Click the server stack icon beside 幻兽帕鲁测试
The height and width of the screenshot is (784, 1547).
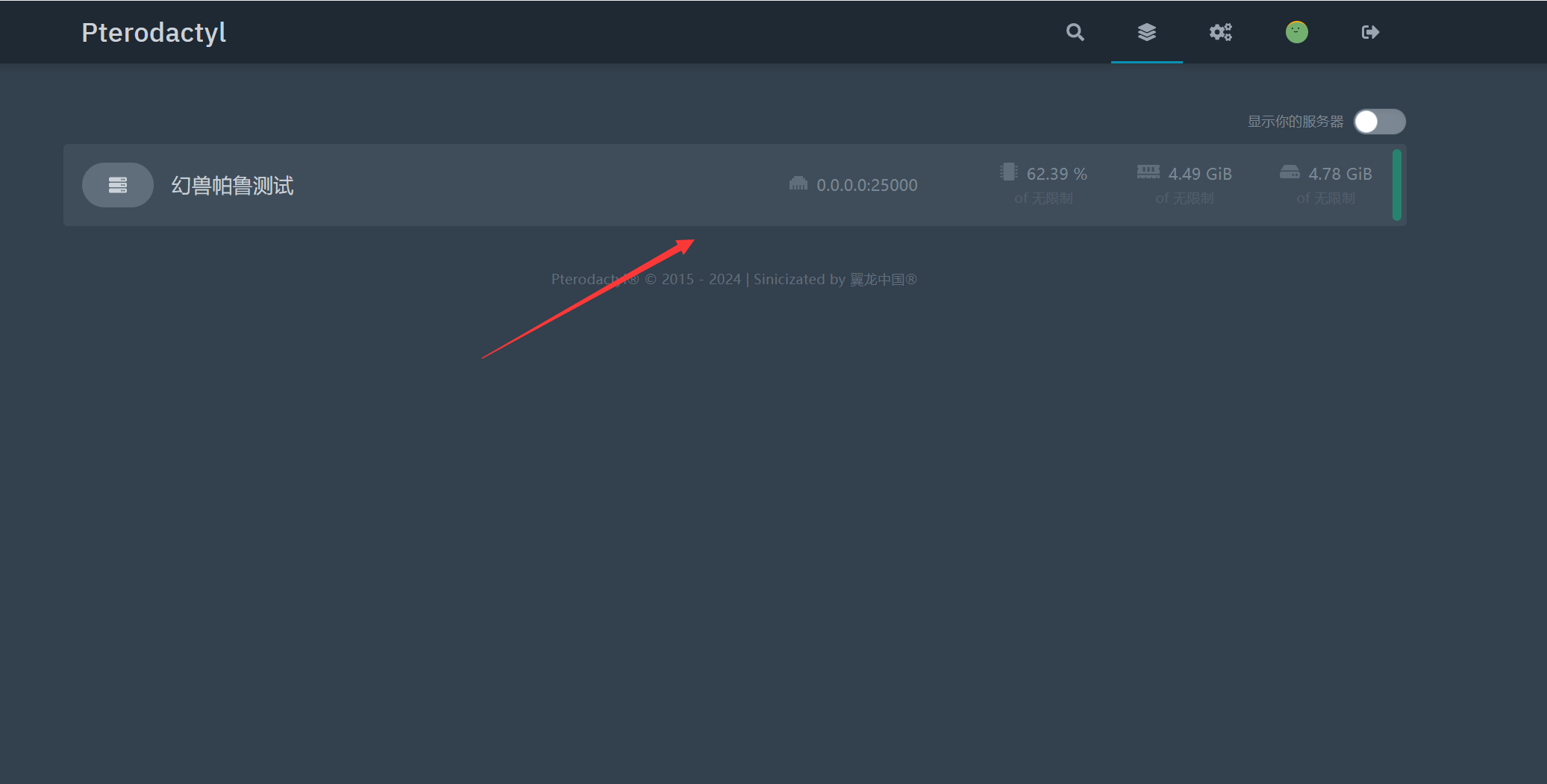tap(118, 185)
